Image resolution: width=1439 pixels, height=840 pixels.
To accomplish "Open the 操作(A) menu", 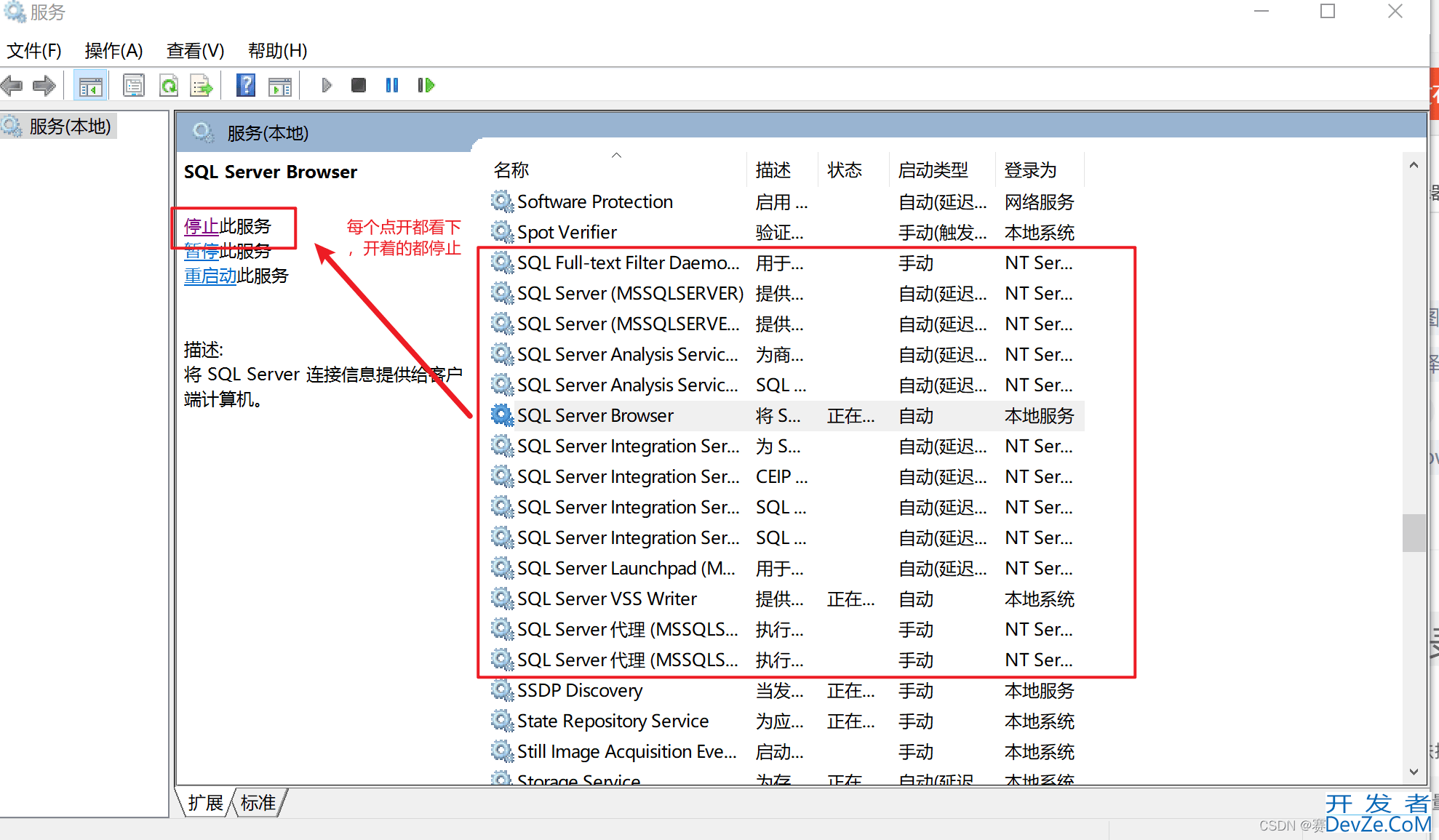I will pyautogui.click(x=113, y=51).
